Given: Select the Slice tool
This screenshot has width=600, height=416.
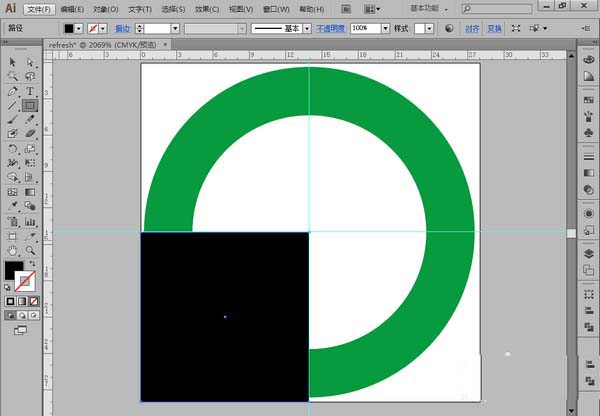Looking at the screenshot, I should tap(30, 236).
